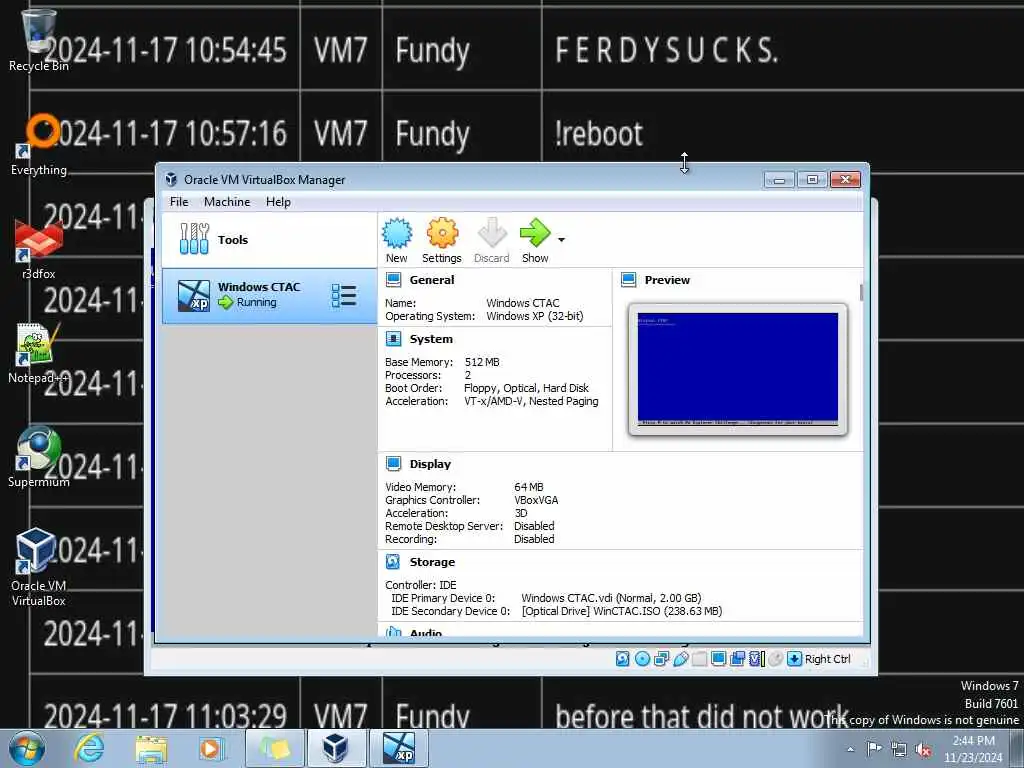
Task: Open the Machine menu
Action: click(x=227, y=202)
